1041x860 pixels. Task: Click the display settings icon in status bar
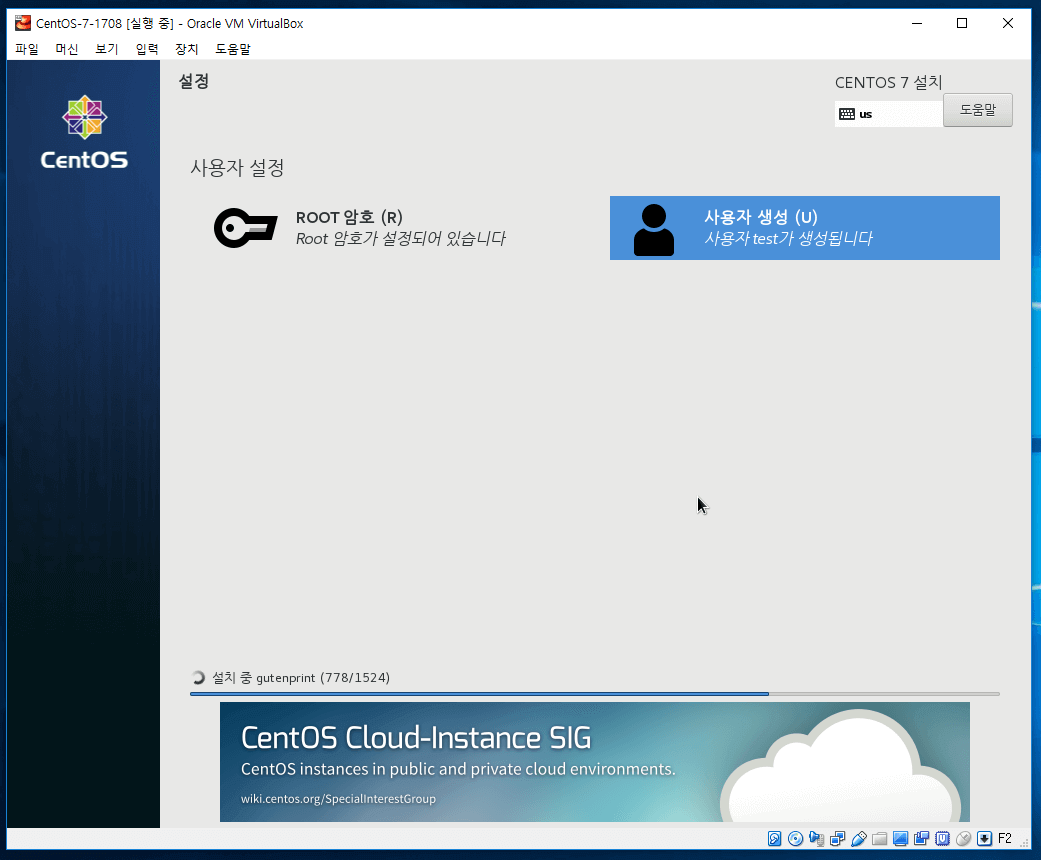pos(901,838)
